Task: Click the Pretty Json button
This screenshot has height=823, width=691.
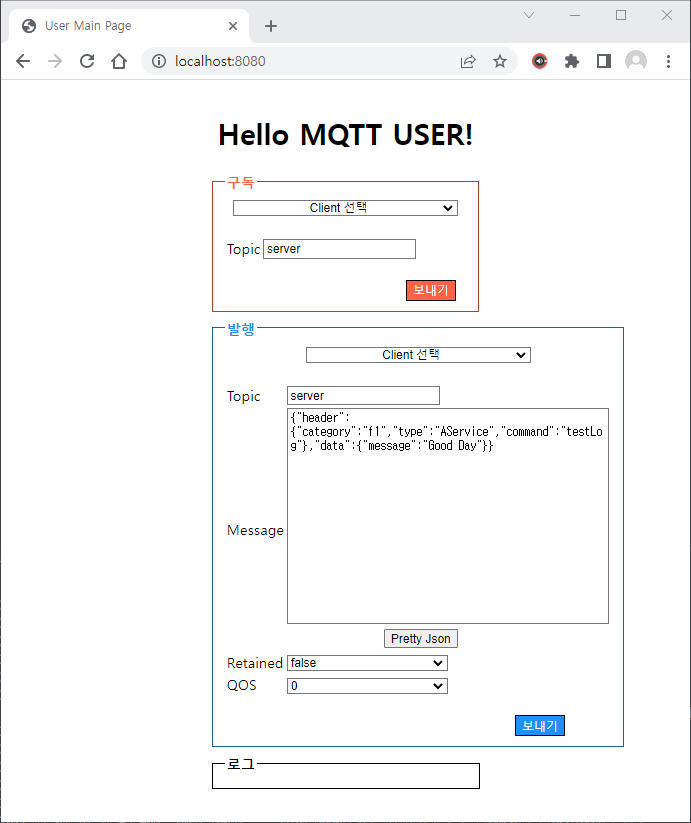Action: [421, 639]
